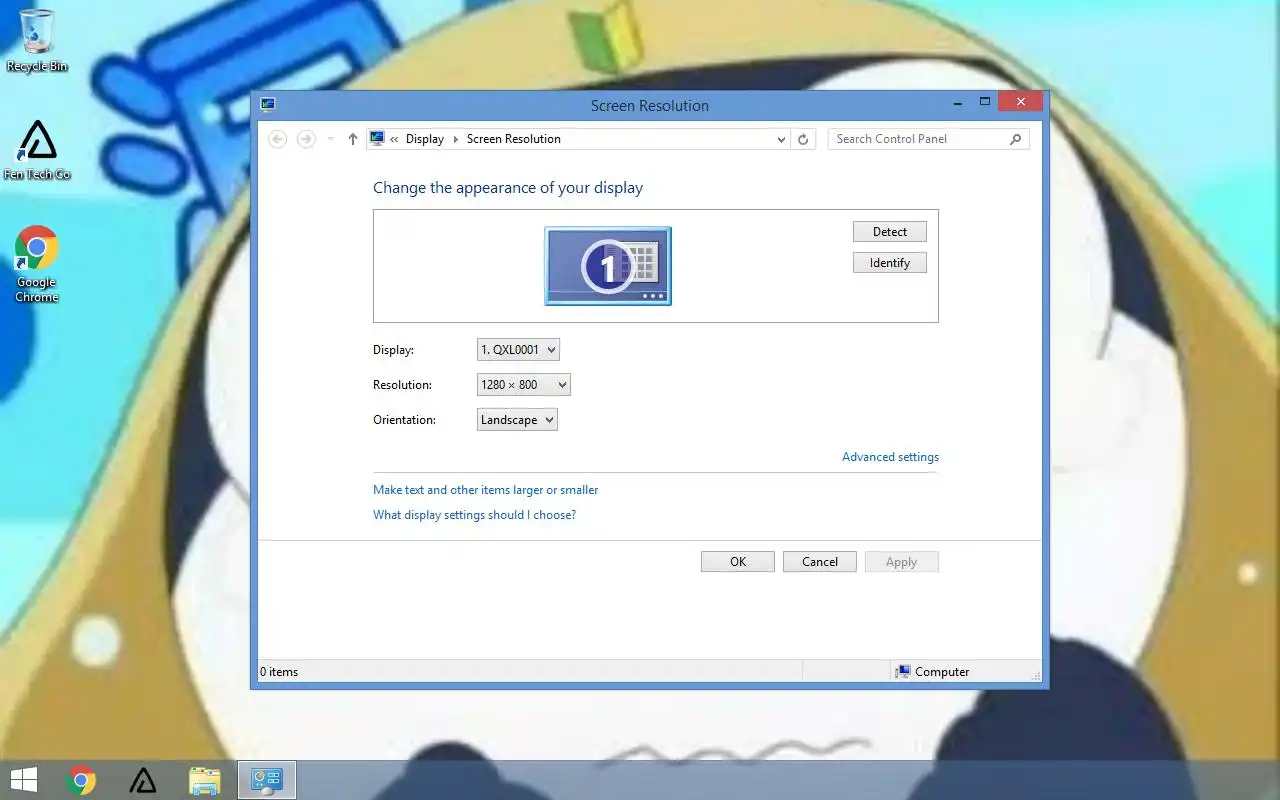Screen dimensions: 1280x800
Task: Expand the arrow after Display in the breadcrumb
Action: tap(456, 139)
